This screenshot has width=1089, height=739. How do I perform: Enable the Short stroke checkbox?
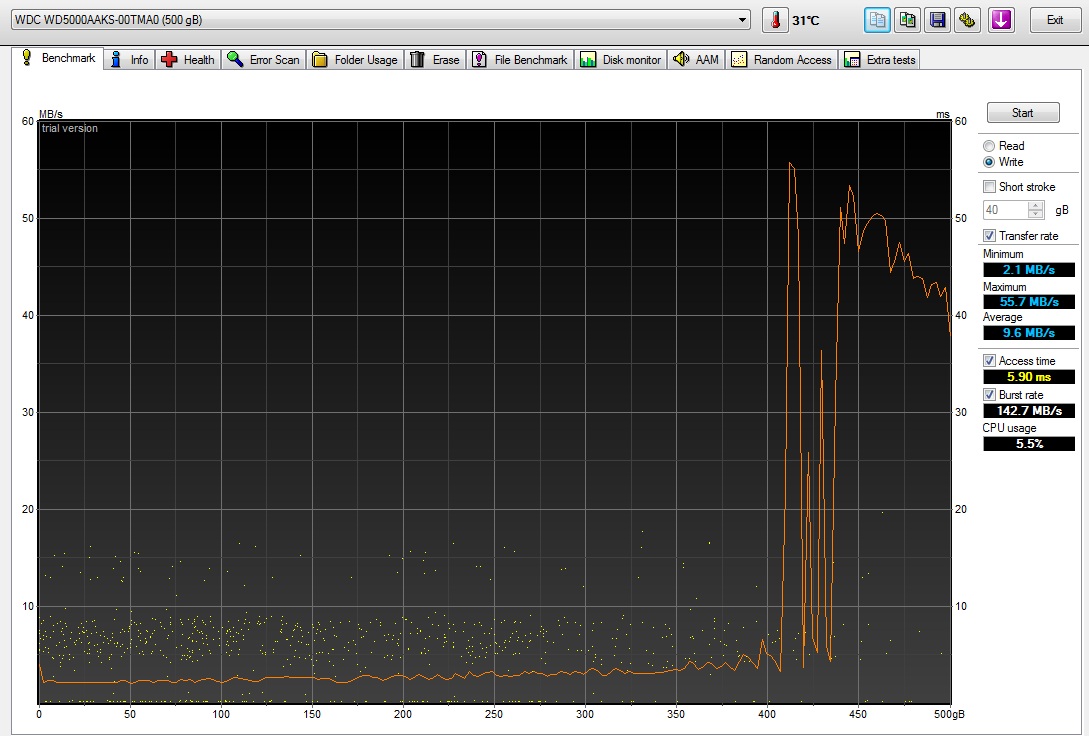pyautogui.click(x=990, y=187)
